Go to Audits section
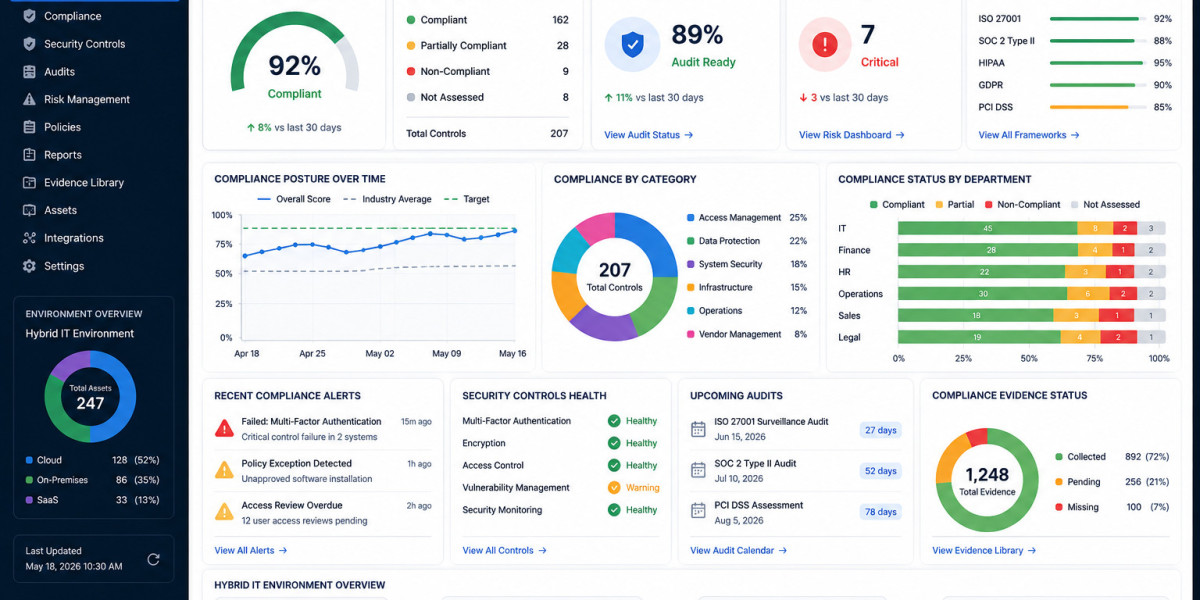The image size is (1200, 600). (x=60, y=72)
